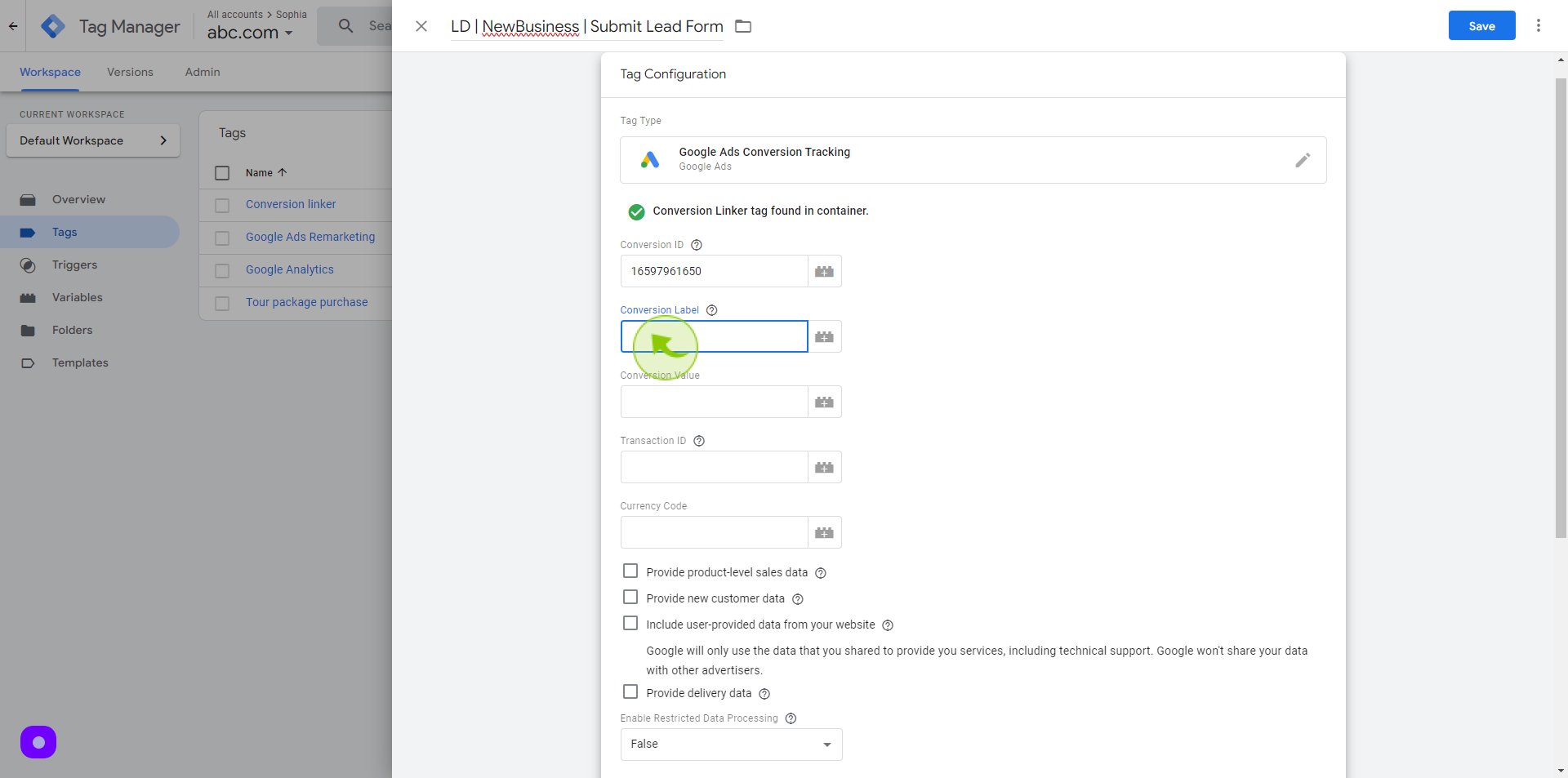
Task: Select the Google Ads Remarketing checkbox
Action: [x=222, y=238]
